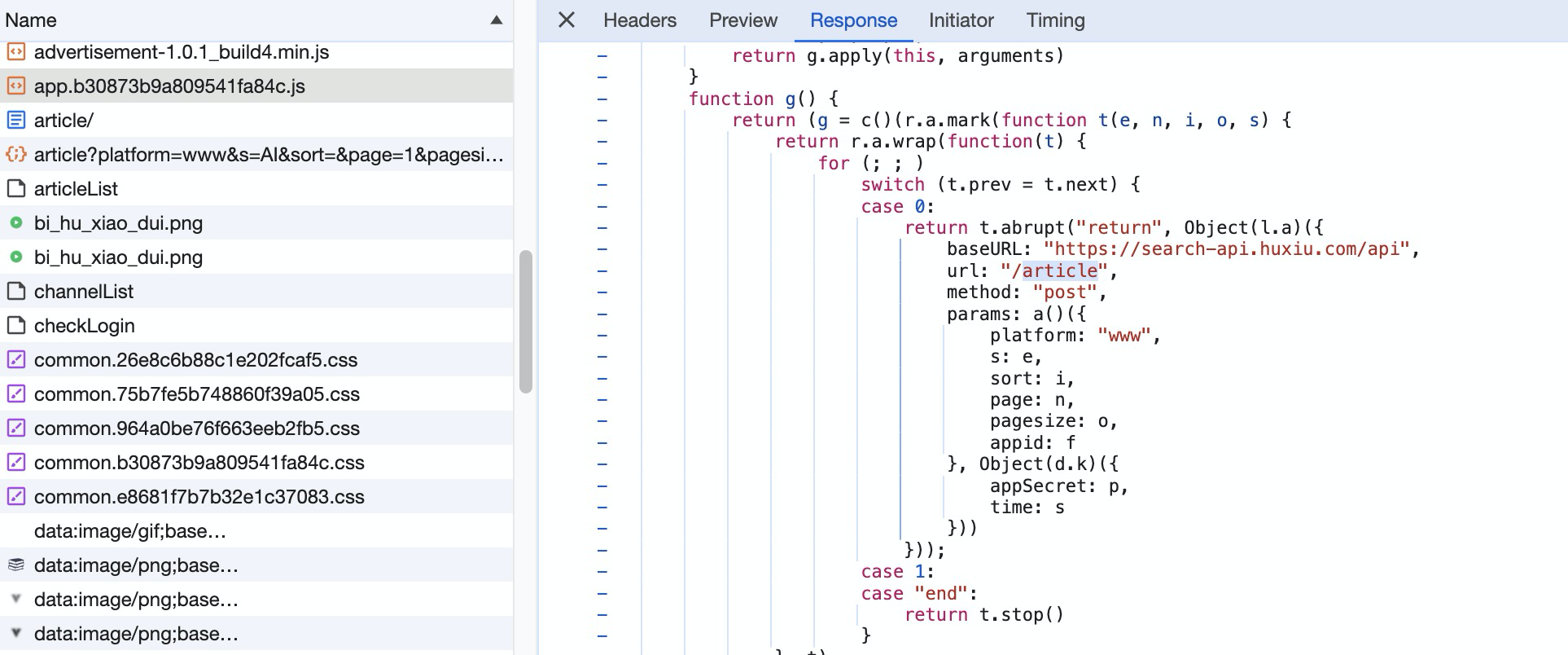This screenshot has width=1568, height=655.
Task: Click the stylesheet icon beside common.e8681f7b7b32e1c37083.css
Action: (x=16, y=497)
